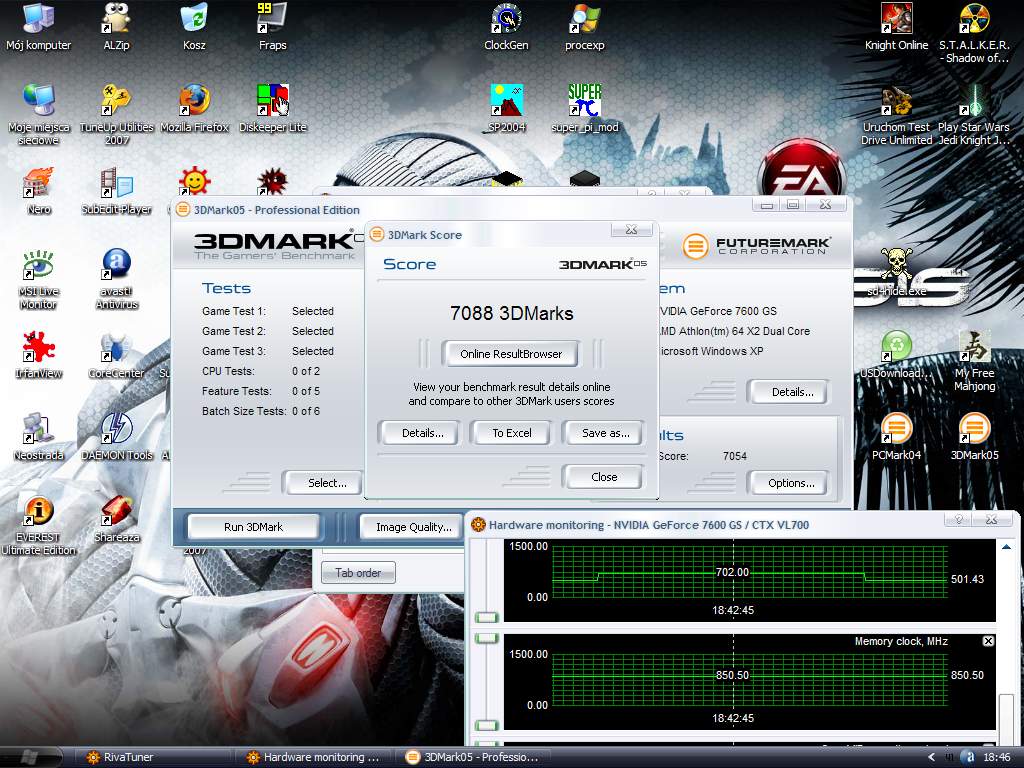This screenshot has height=768, width=1024.
Task: Switch to Hardware monitoring taskbar button
Action: click(x=312, y=758)
